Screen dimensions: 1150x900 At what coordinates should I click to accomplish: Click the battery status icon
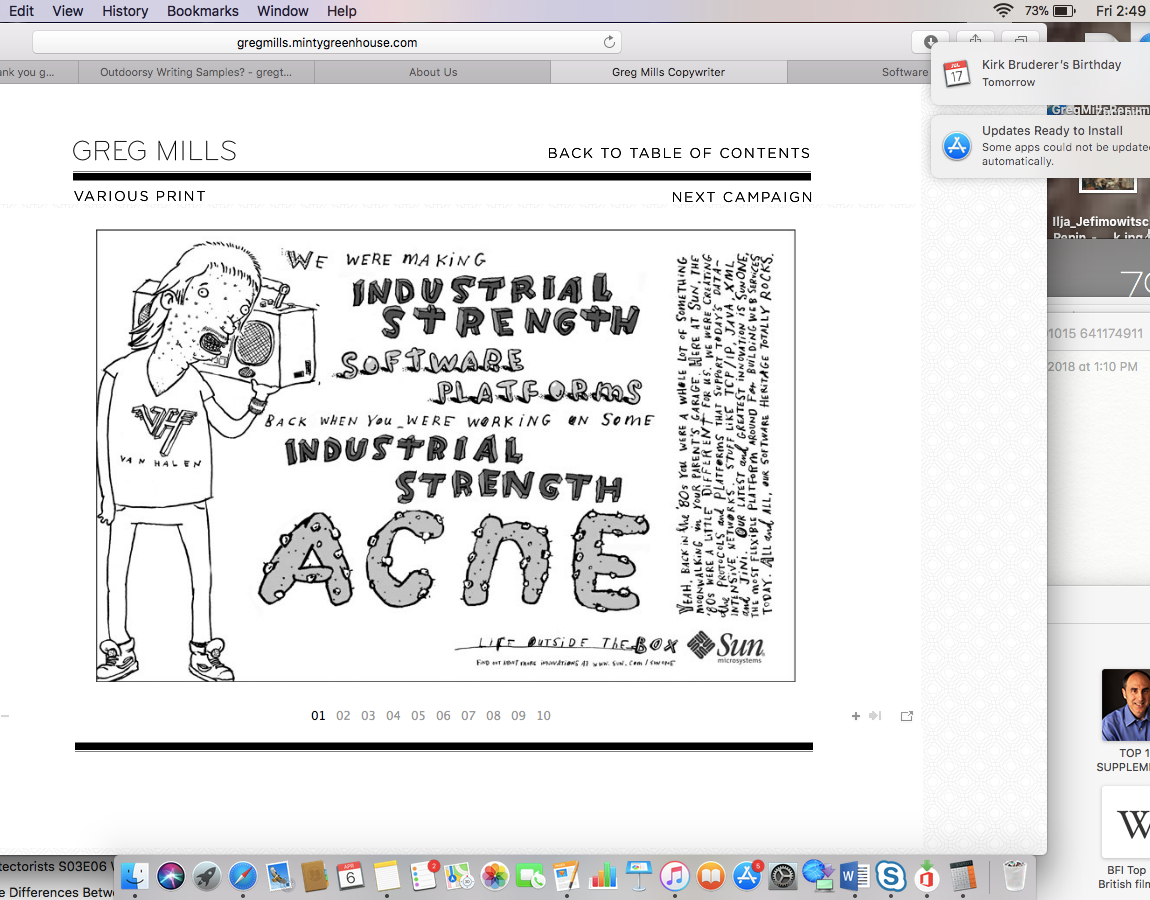tap(1064, 11)
